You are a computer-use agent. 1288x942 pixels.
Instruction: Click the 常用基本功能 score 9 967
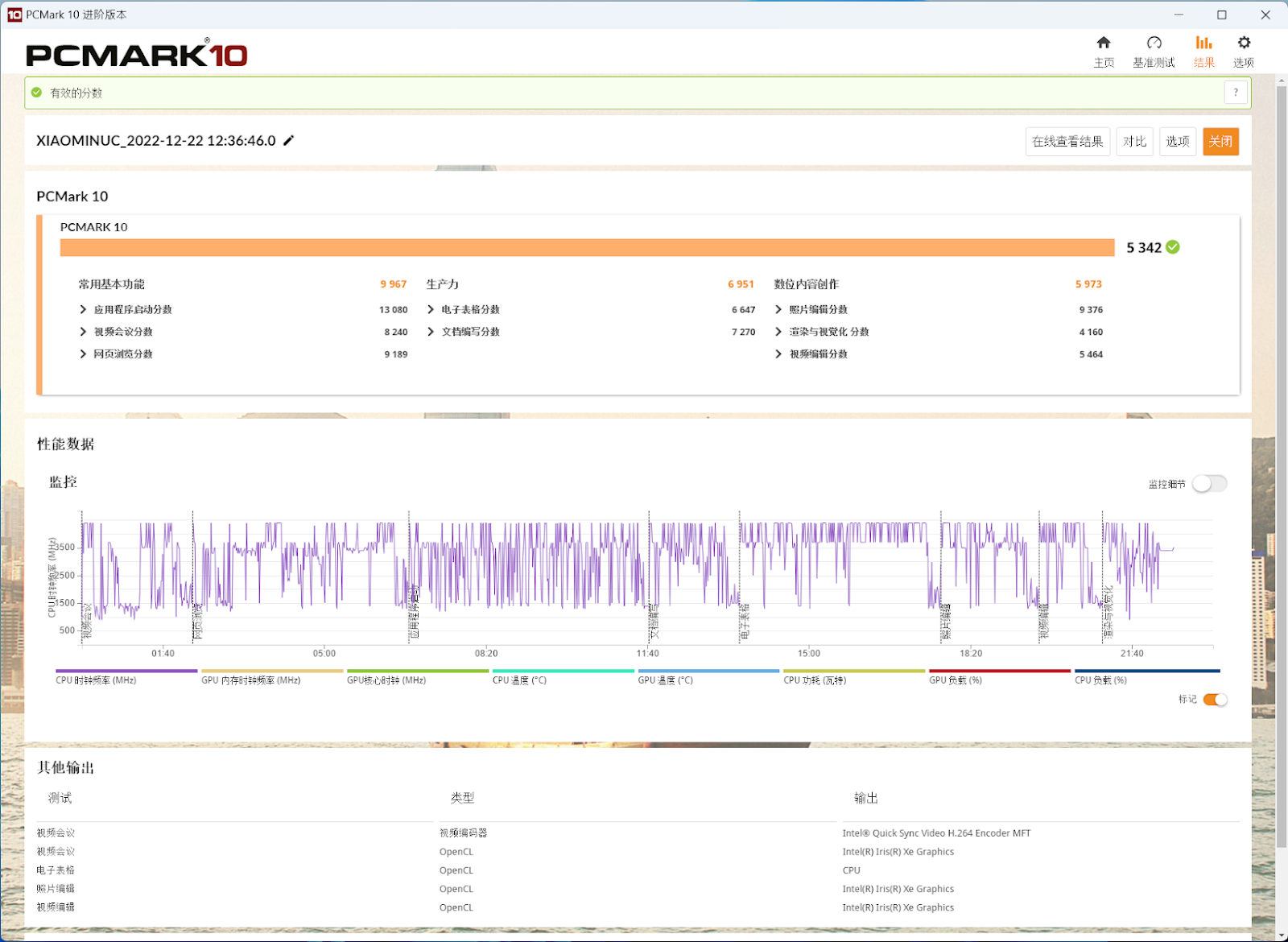(x=394, y=284)
